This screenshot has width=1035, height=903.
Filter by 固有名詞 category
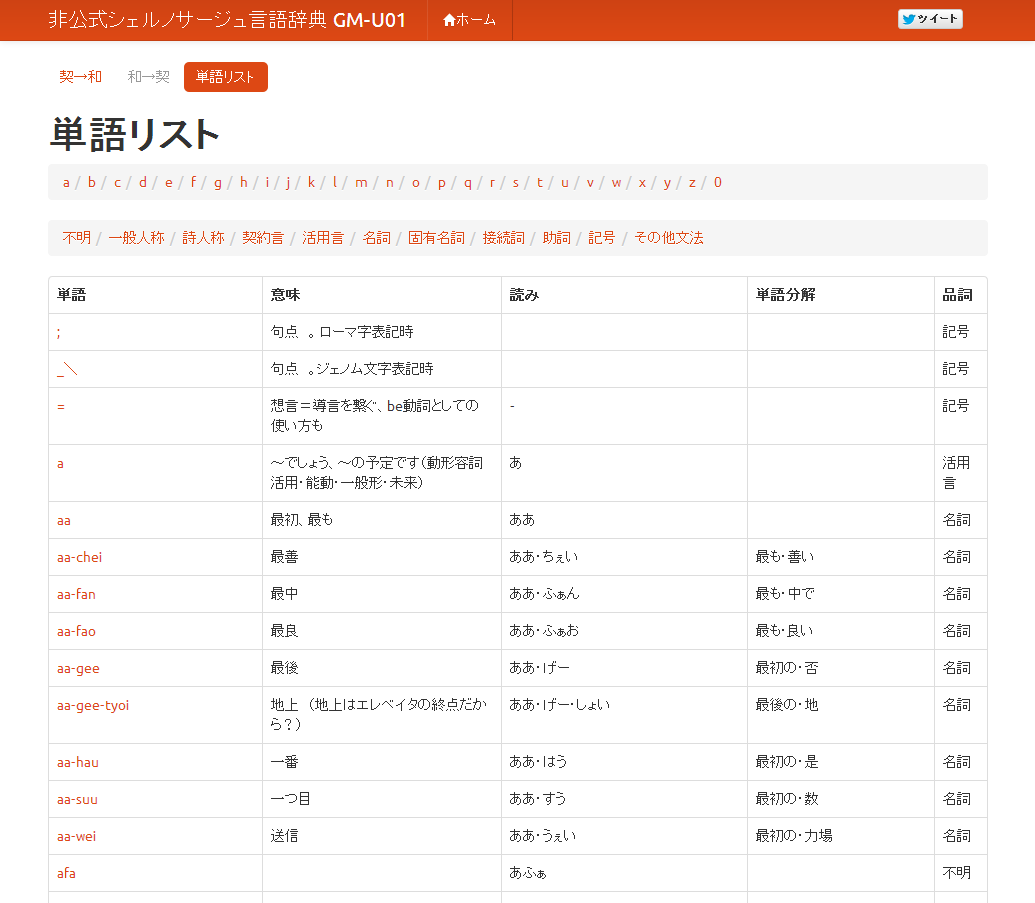point(436,238)
